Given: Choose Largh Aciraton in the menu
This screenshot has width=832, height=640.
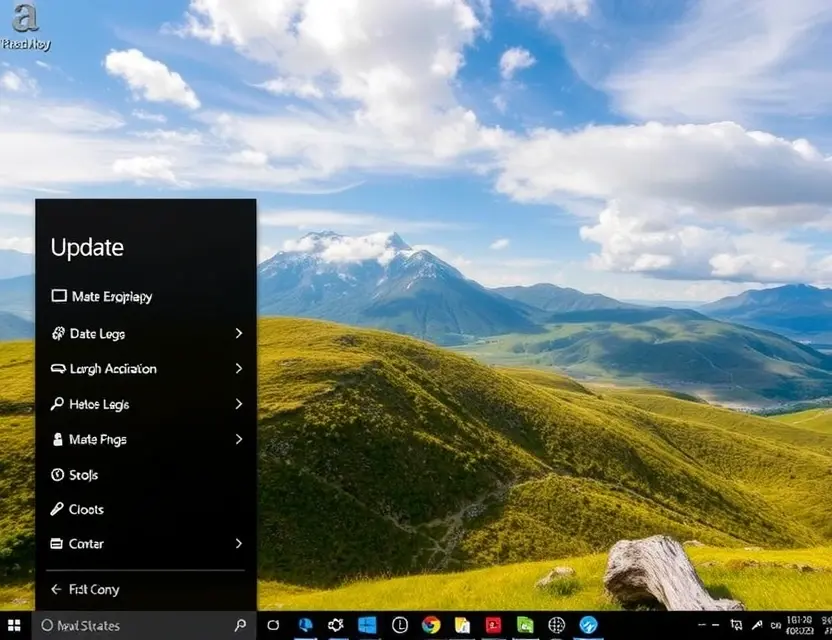Looking at the screenshot, I should click(146, 368).
